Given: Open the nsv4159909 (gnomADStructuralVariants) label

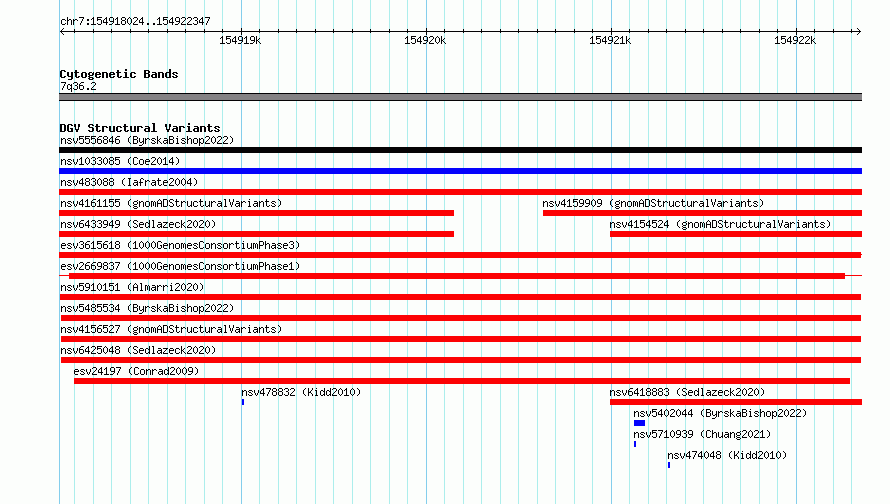Looking at the screenshot, I should pos(653,203).
